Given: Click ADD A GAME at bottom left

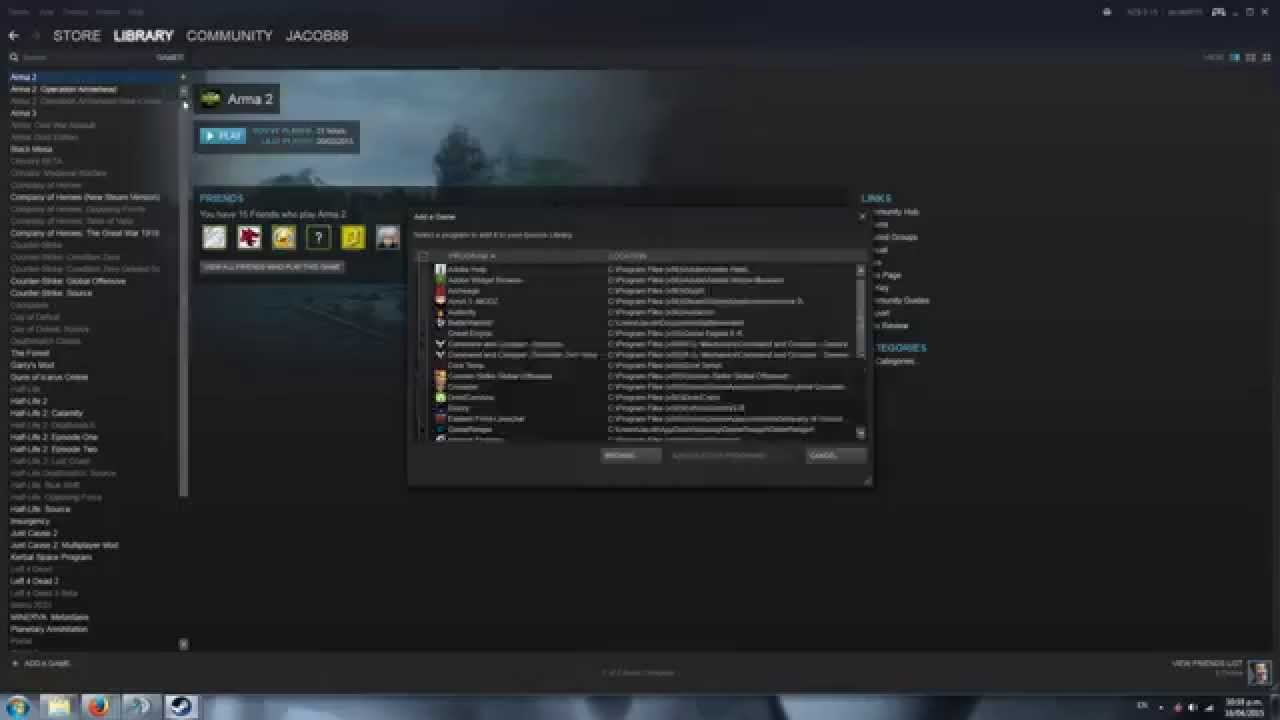Looking at the screenshot, I should pyautogui.click(x=40, y=663).
